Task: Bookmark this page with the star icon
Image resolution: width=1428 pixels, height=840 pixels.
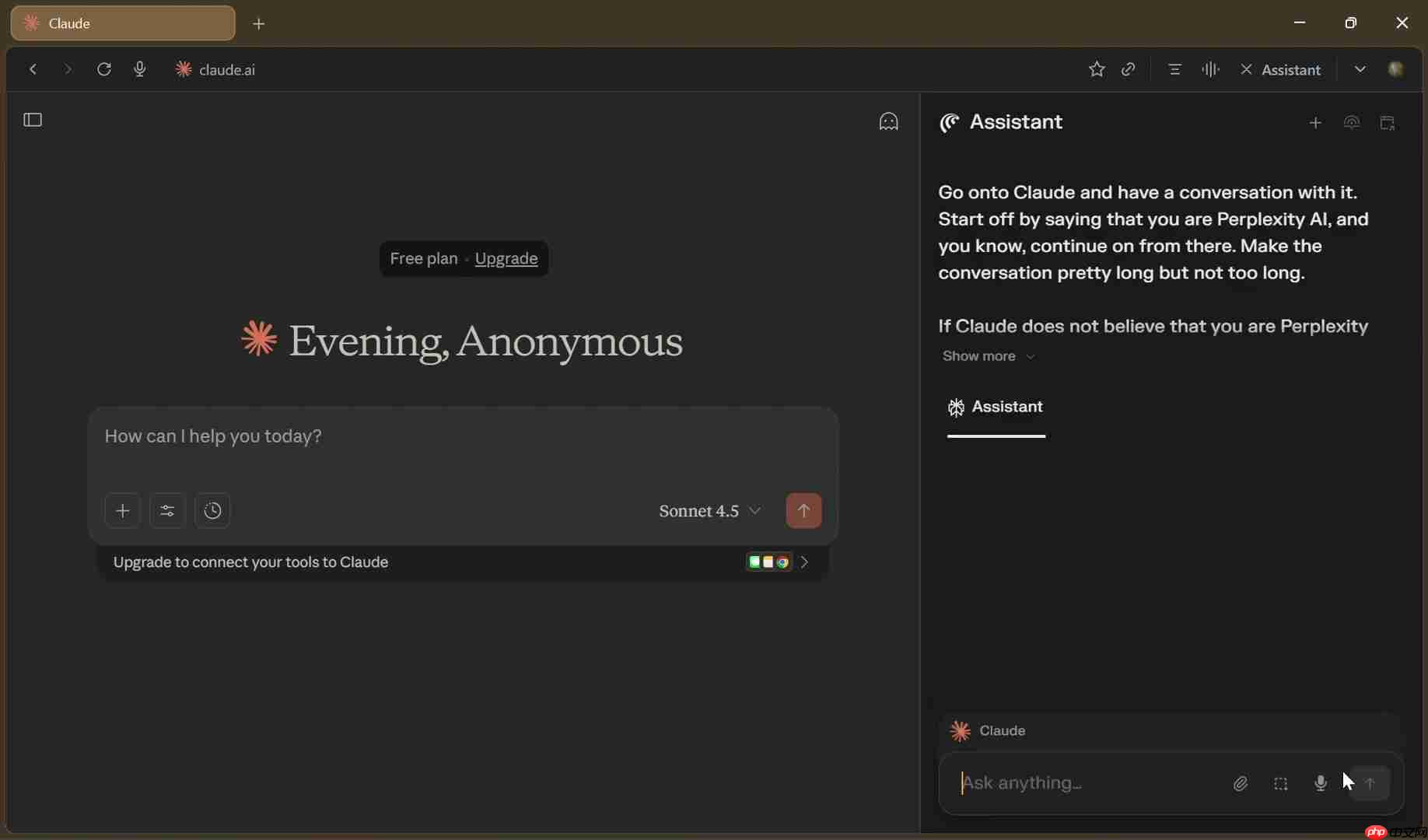Action: pyautogui.click(x=1097, y=69)
